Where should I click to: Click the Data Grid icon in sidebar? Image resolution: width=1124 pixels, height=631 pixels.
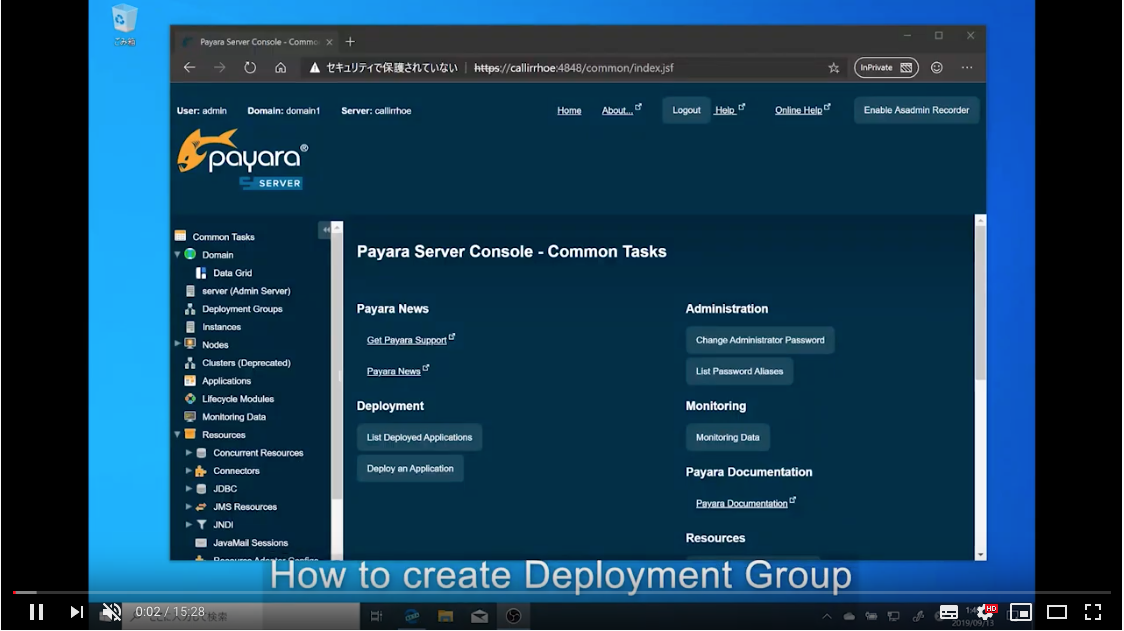[x=201, y=273]
